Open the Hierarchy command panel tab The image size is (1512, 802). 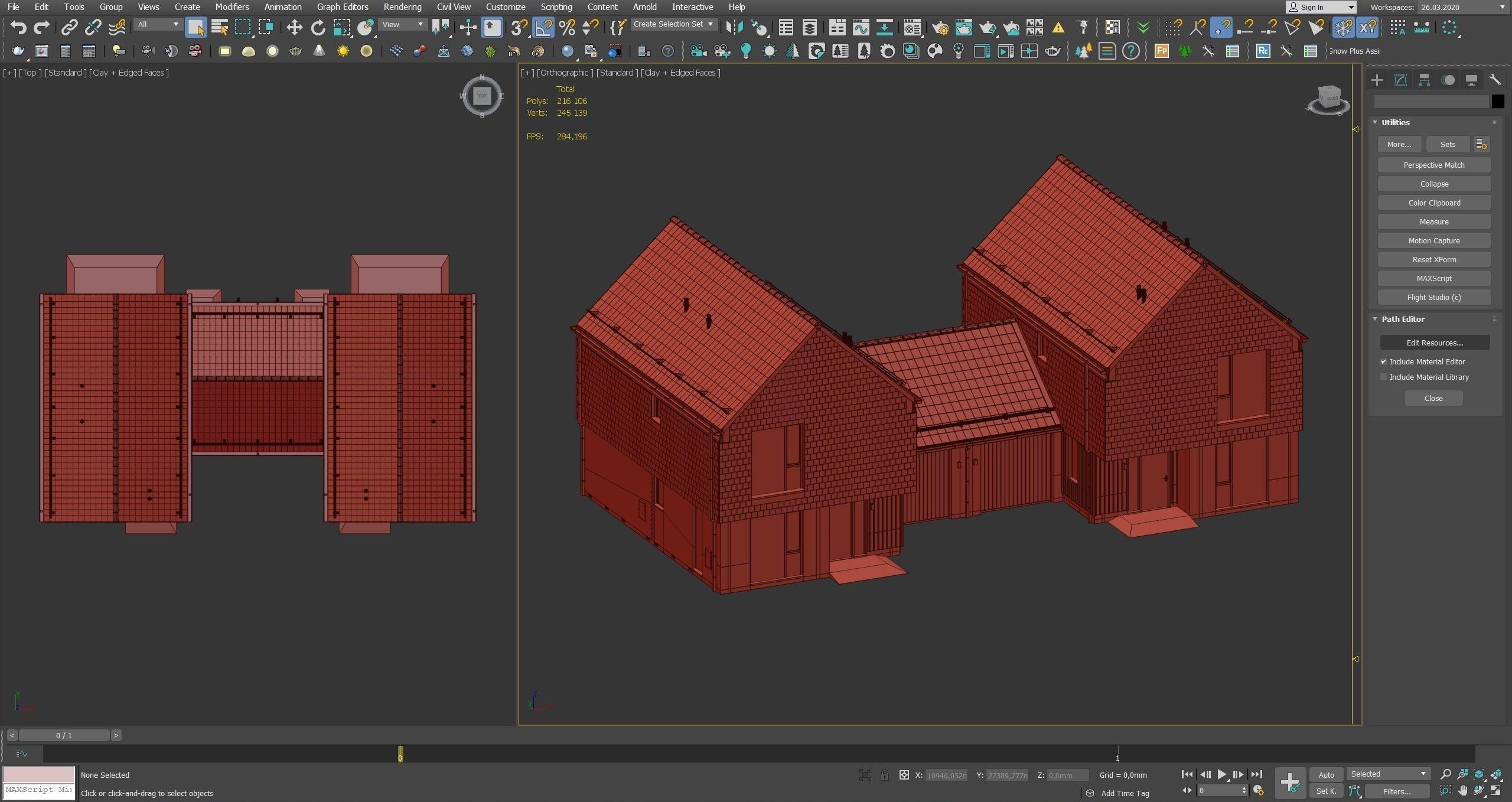point(1424,80)
